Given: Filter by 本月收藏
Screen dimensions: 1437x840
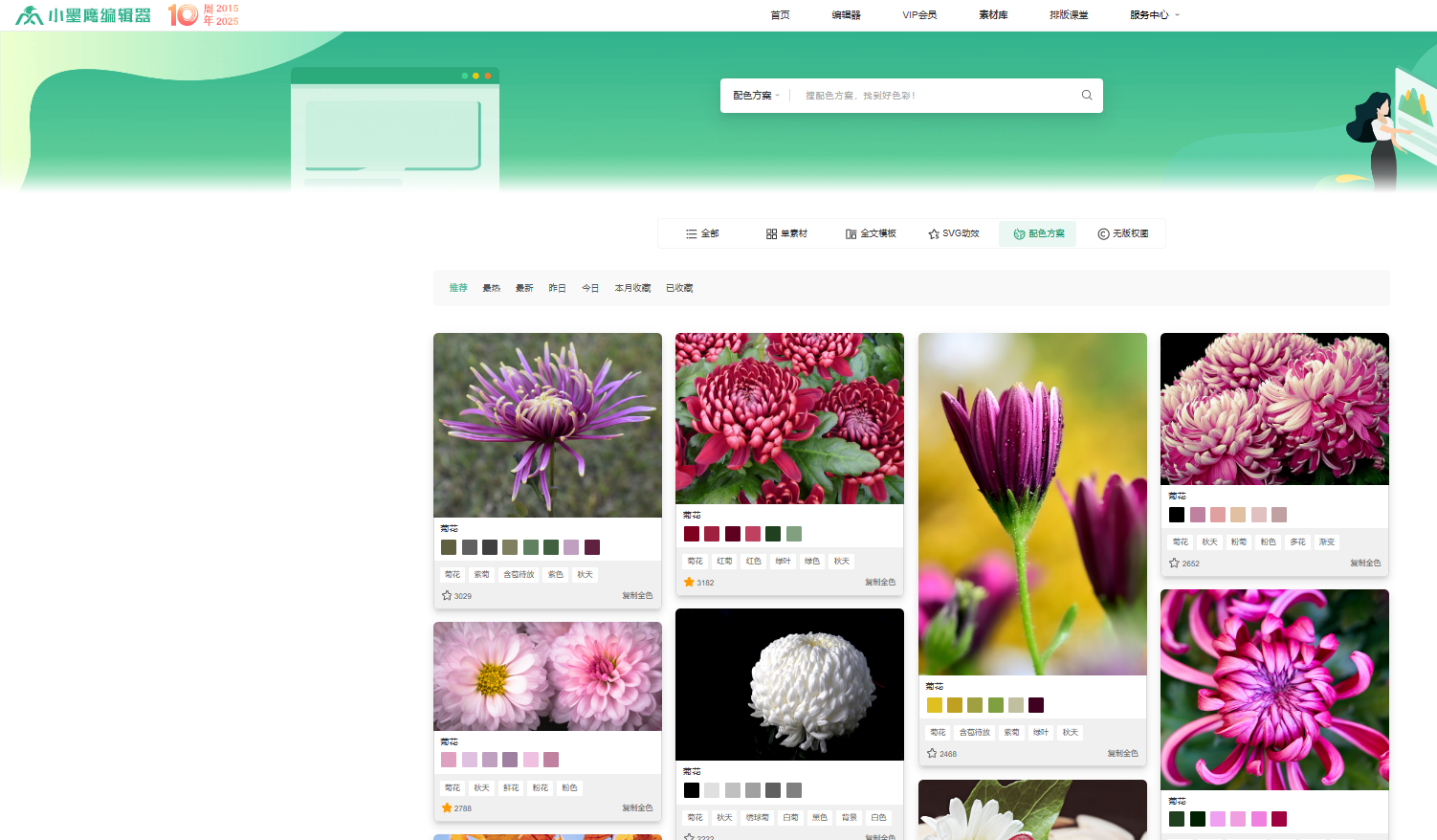Looking at the screenshot, I should click(x=632, y=288).
